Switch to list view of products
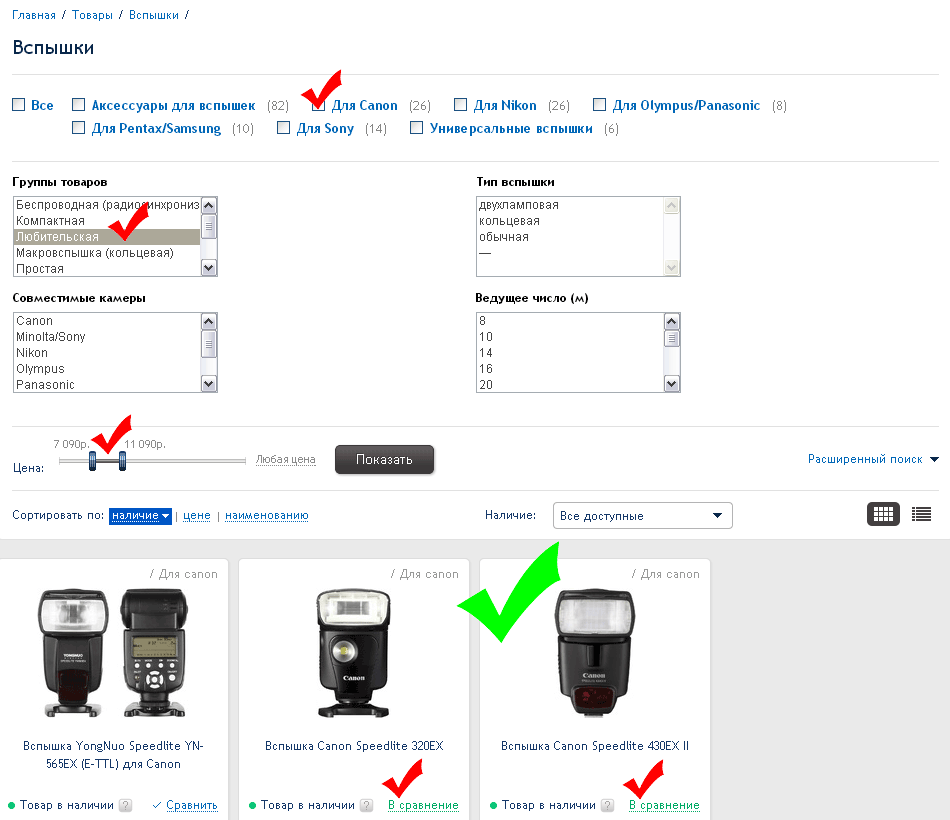 coord(922,515)
